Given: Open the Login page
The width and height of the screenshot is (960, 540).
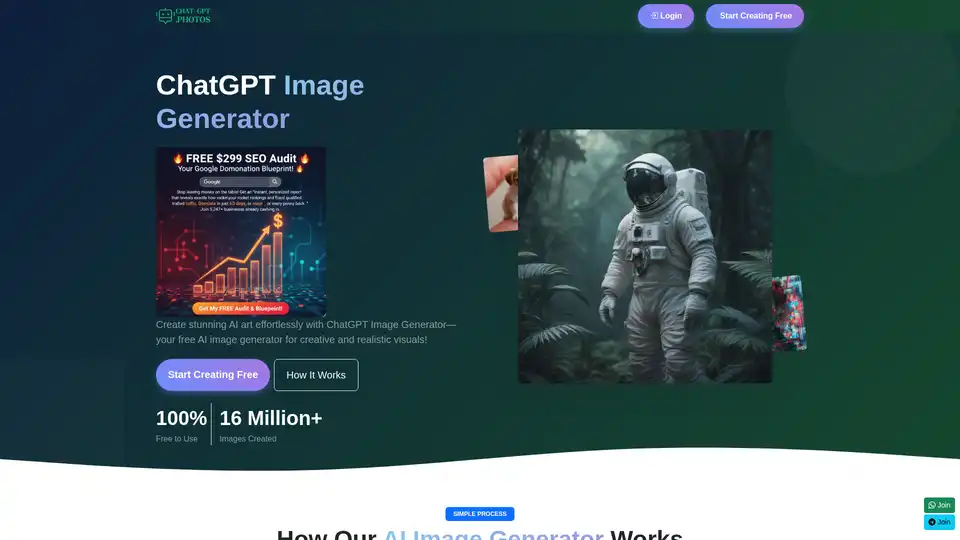Looking at the screenshot, I should point(666,16).
